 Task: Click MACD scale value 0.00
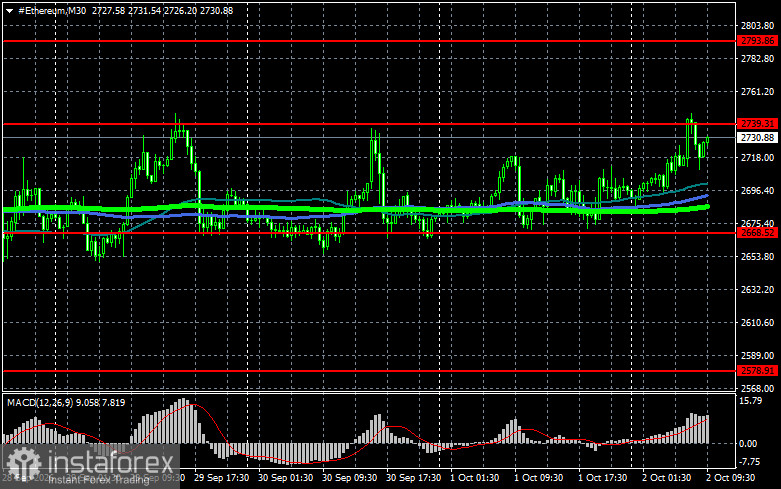click(x=749, y=443)
